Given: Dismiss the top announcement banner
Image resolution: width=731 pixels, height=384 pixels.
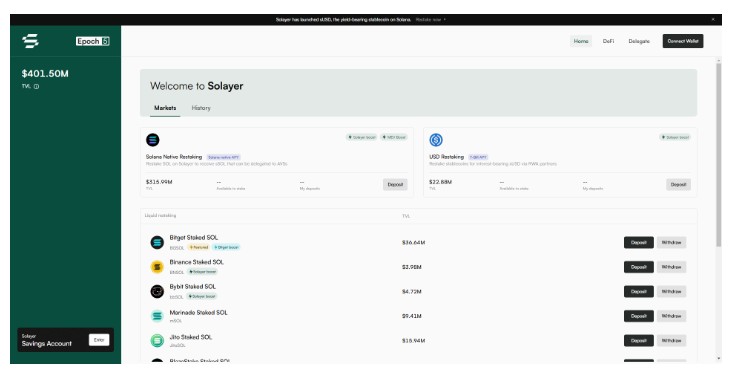Looking at the screenshot, I should coord(713,20).
